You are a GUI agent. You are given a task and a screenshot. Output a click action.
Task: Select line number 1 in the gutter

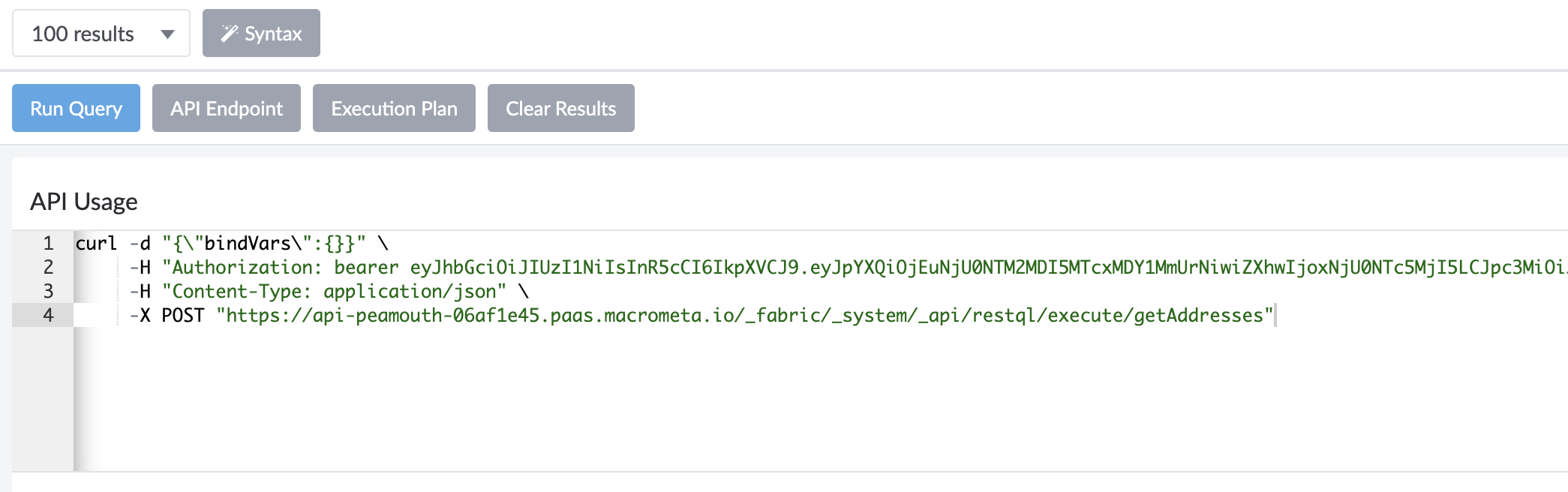coord(47,243)
